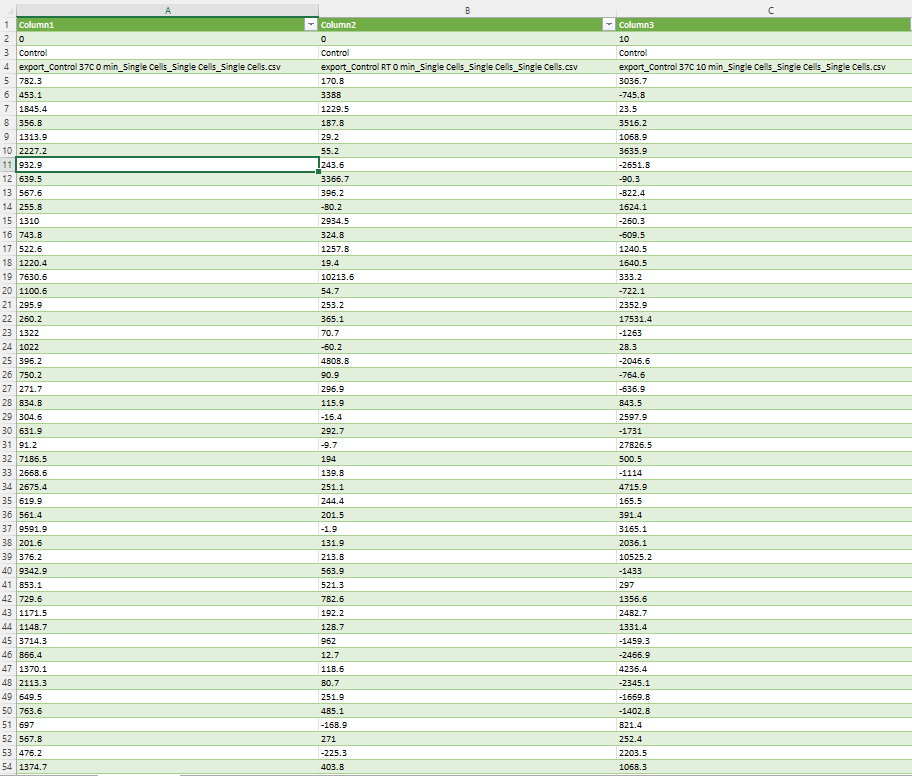Select row 30 header

pos(8,431)
